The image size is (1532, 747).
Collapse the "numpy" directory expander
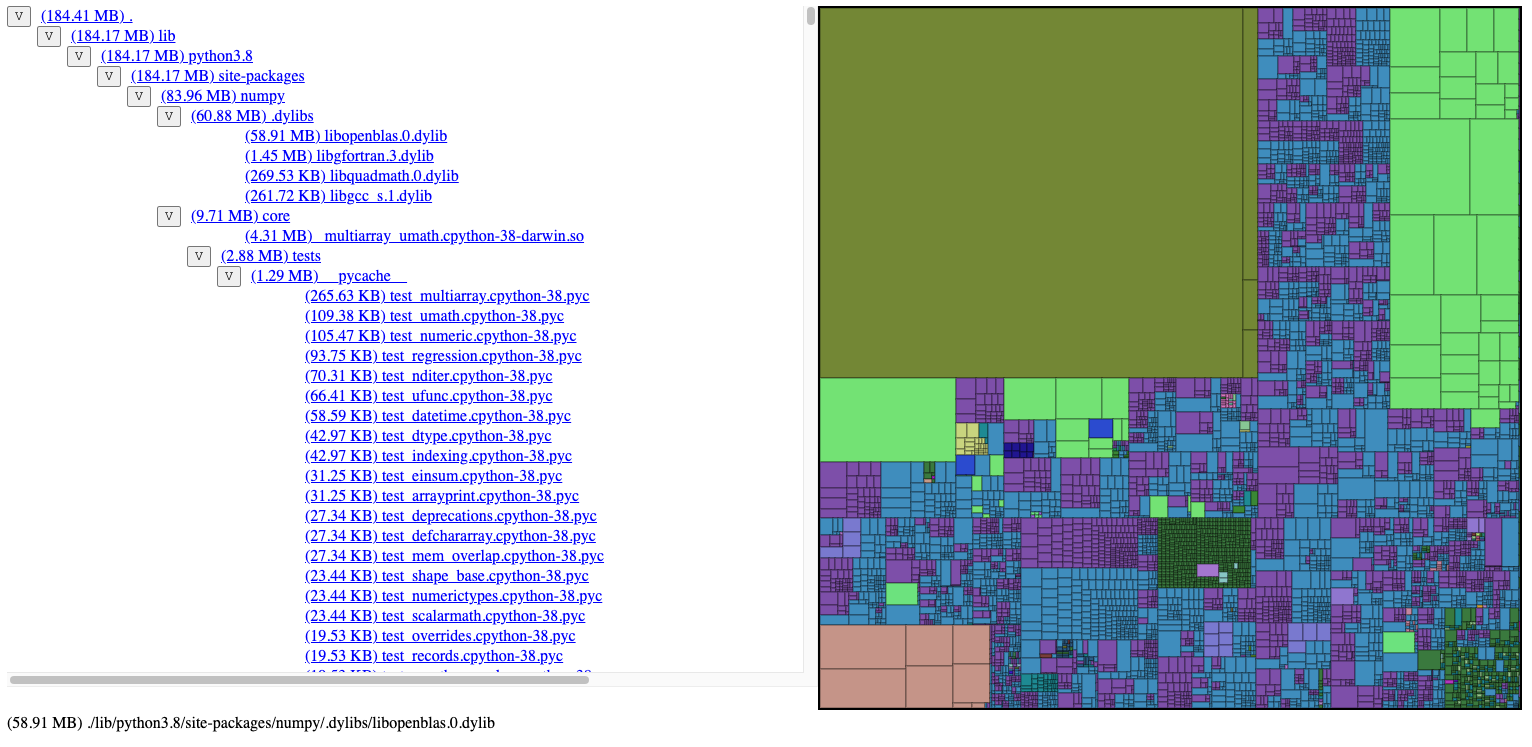(x=138, y=96)
